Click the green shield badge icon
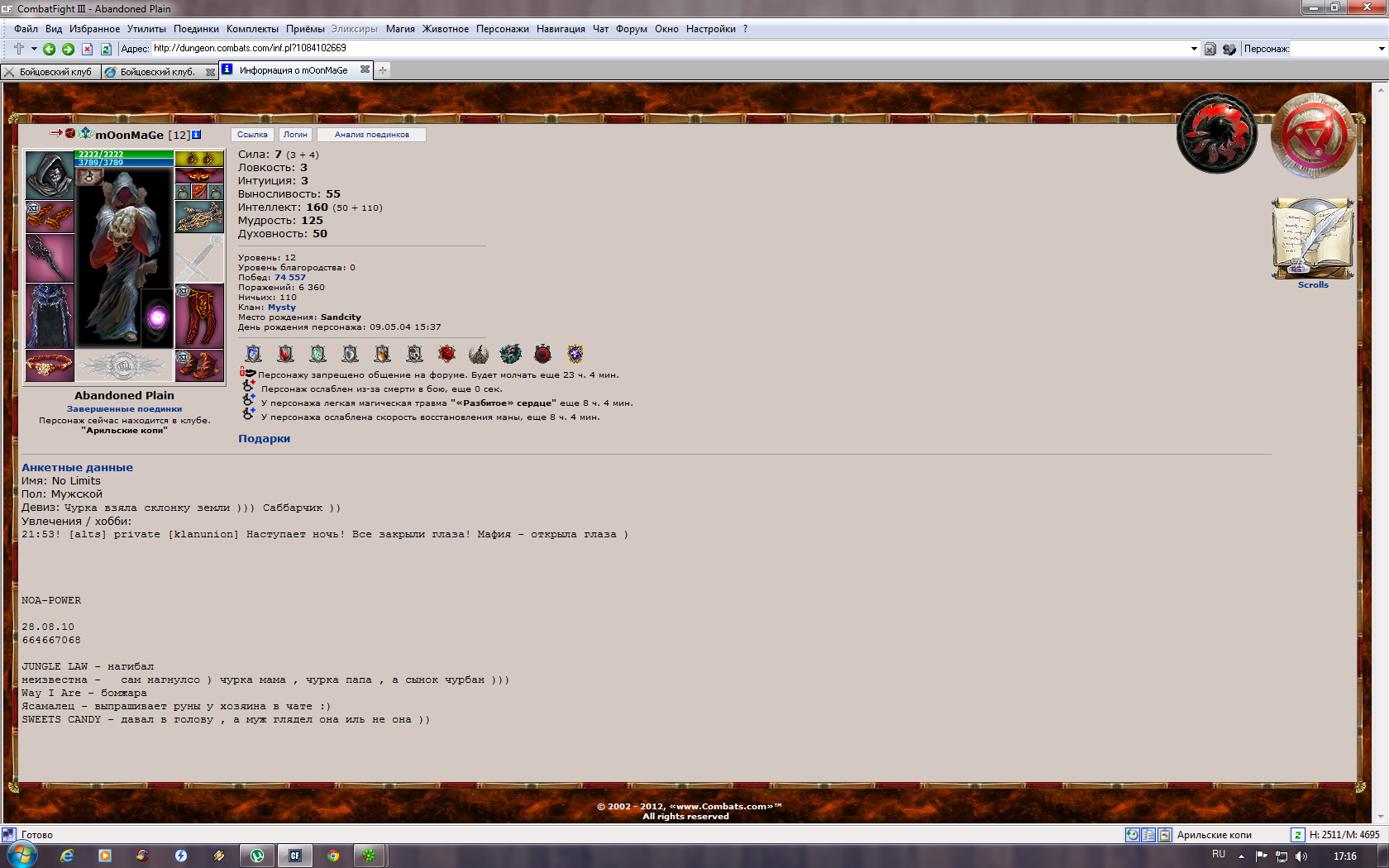 tap(317, 354)
